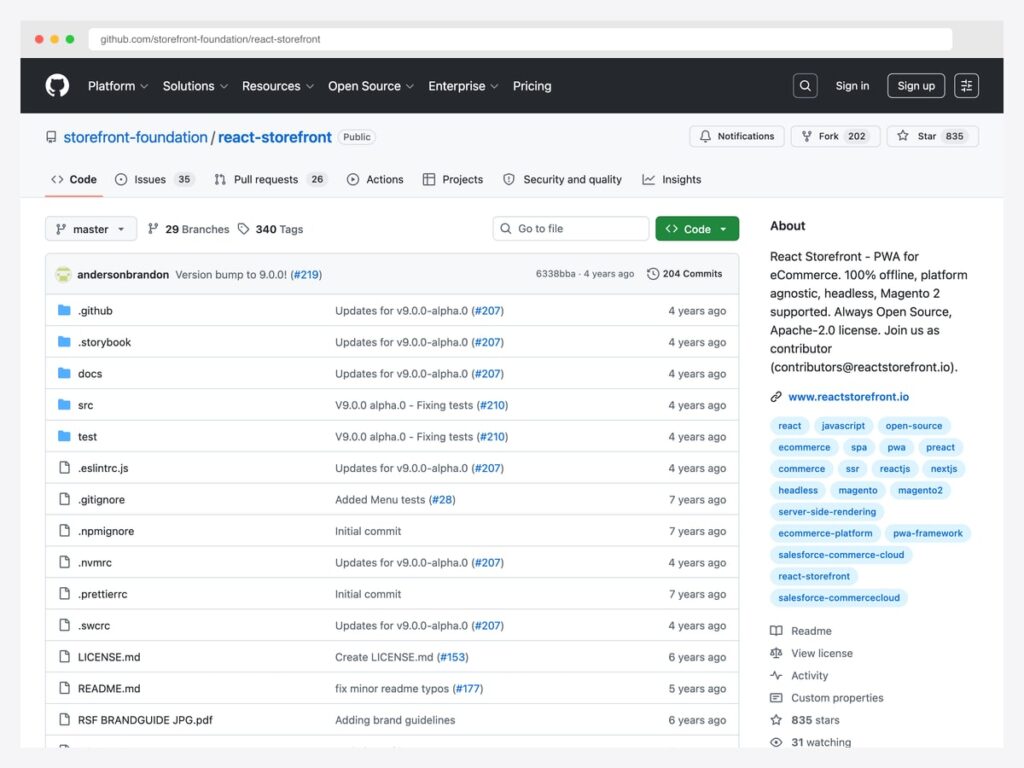Open the master branch selector
The image size is (1024, 768).
coord(91,229)
